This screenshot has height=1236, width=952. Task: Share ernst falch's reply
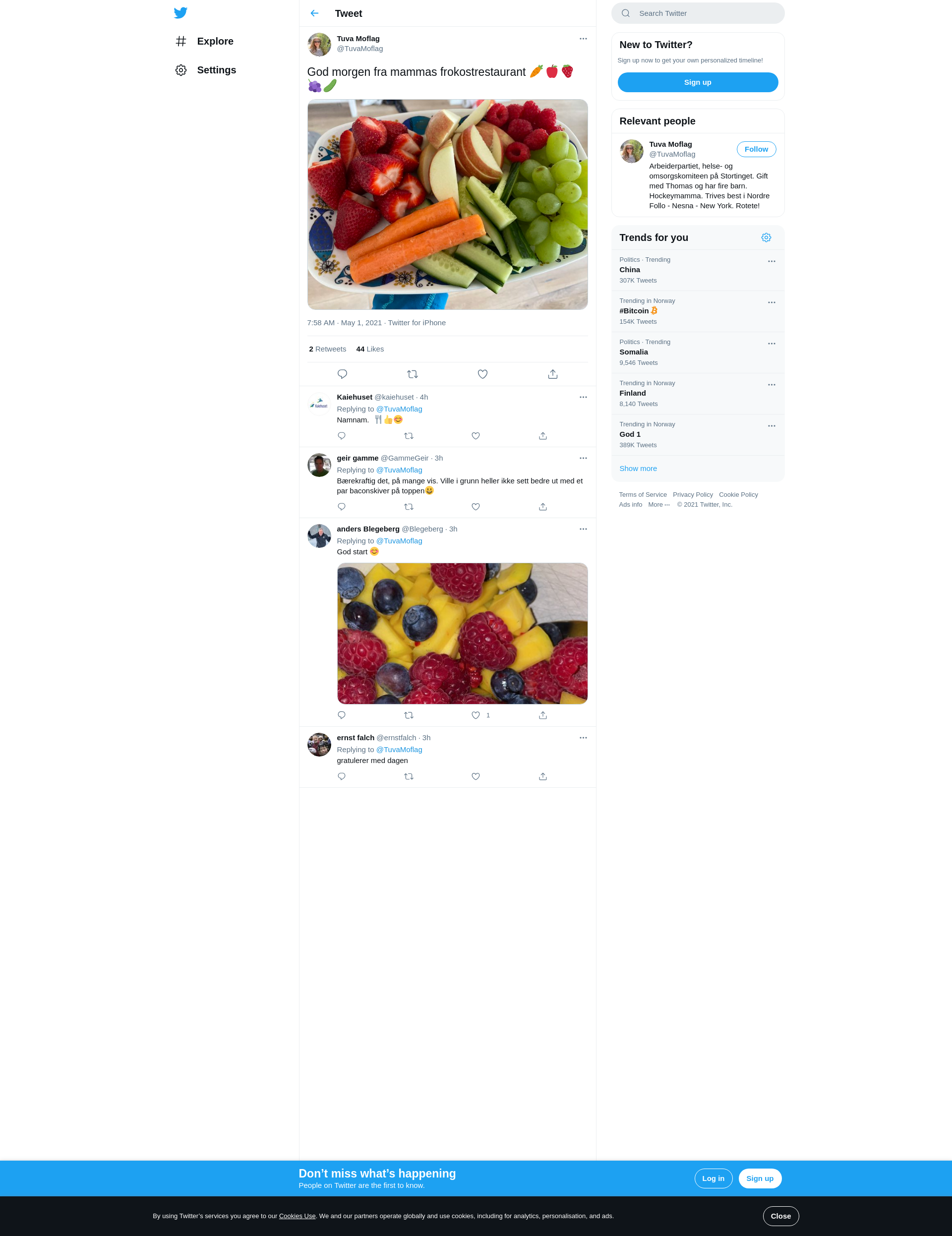[x=543, y=776]
